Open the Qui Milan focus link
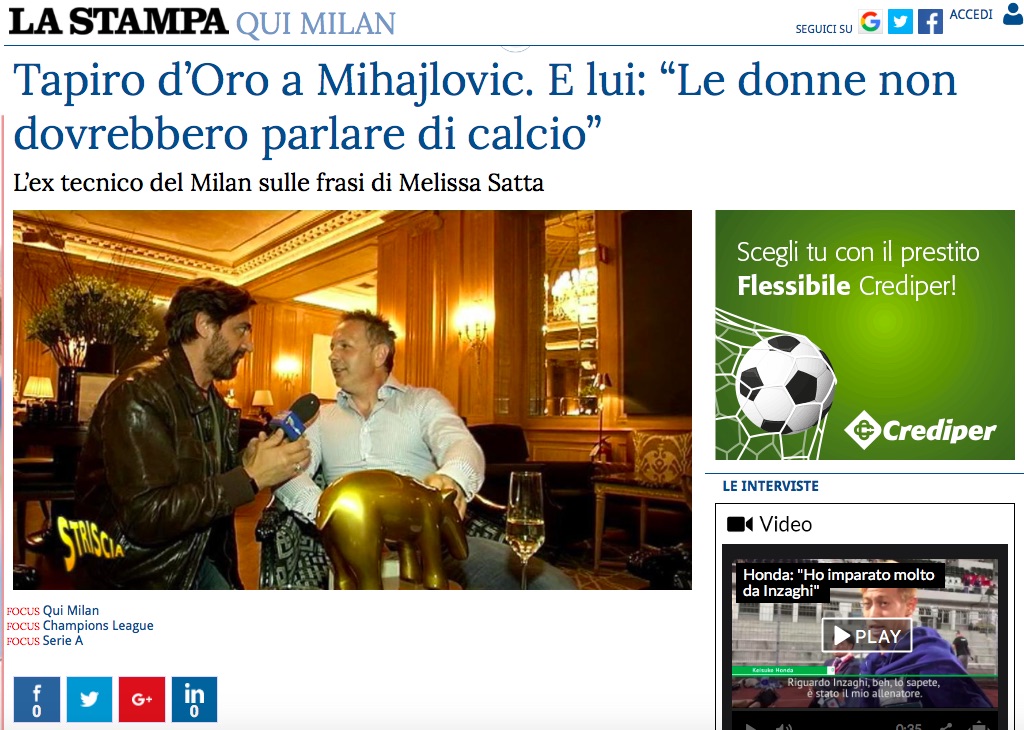The width and height of the screenshot is (1024, 730). coord(71,611)
